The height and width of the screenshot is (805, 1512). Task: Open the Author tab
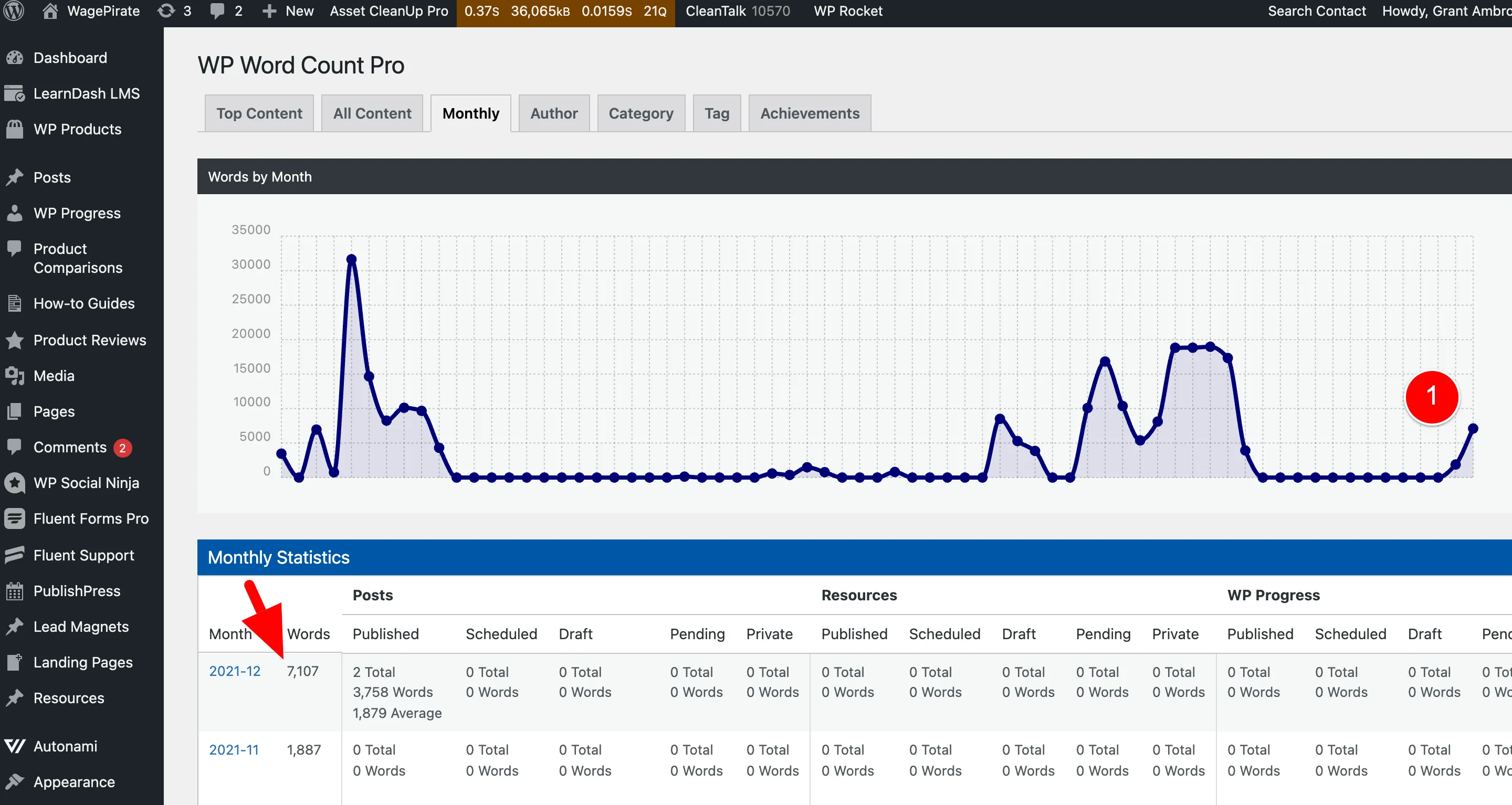[x=554, y=113]
